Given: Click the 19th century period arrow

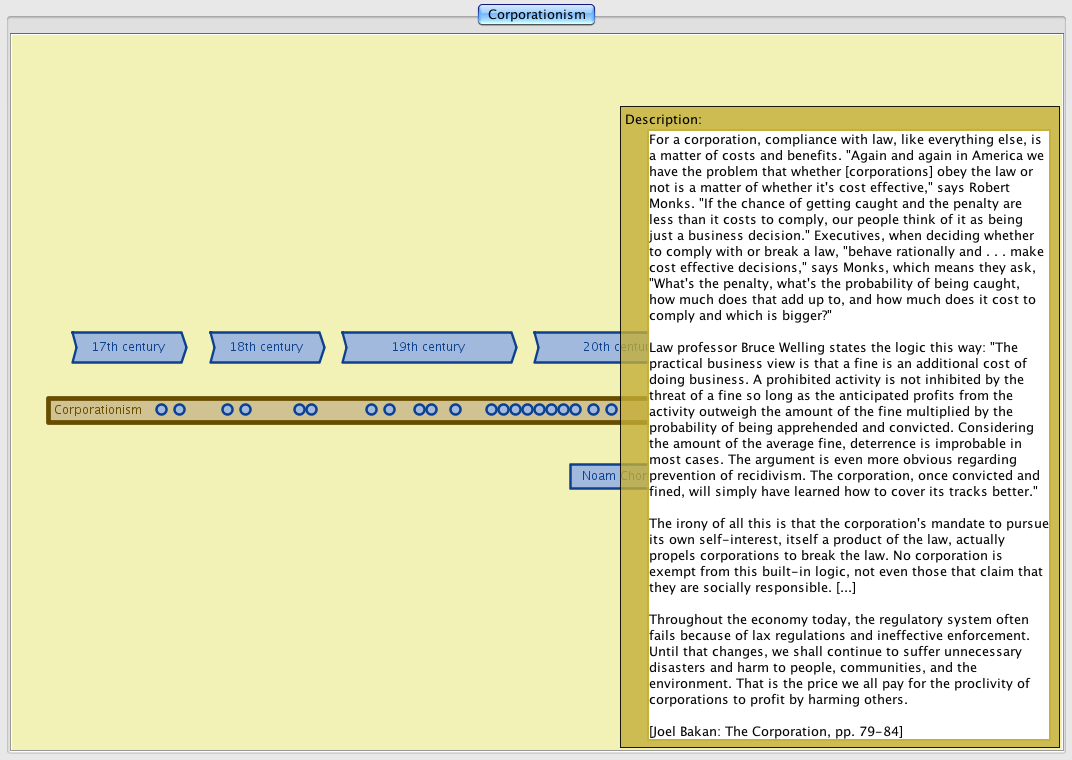Looking at the screenshot, I should coord(428,347).
